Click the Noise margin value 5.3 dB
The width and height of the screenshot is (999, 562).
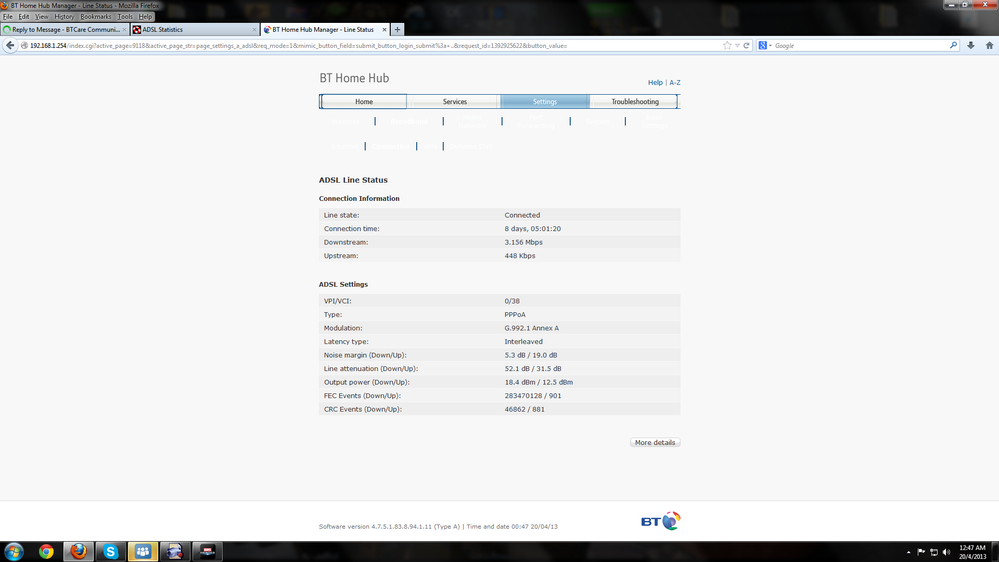531,356
